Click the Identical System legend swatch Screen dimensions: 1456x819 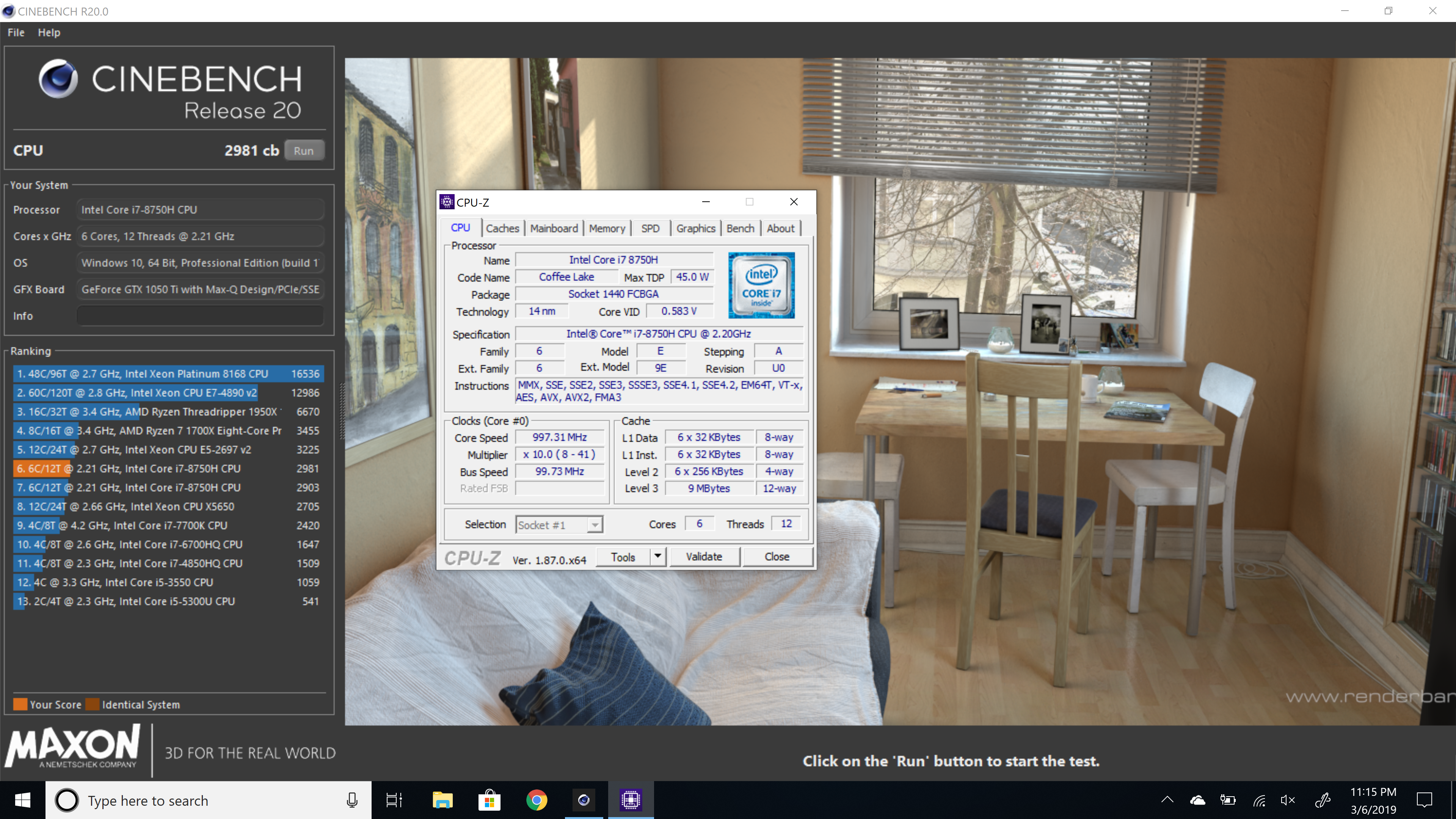click(93, 705)
